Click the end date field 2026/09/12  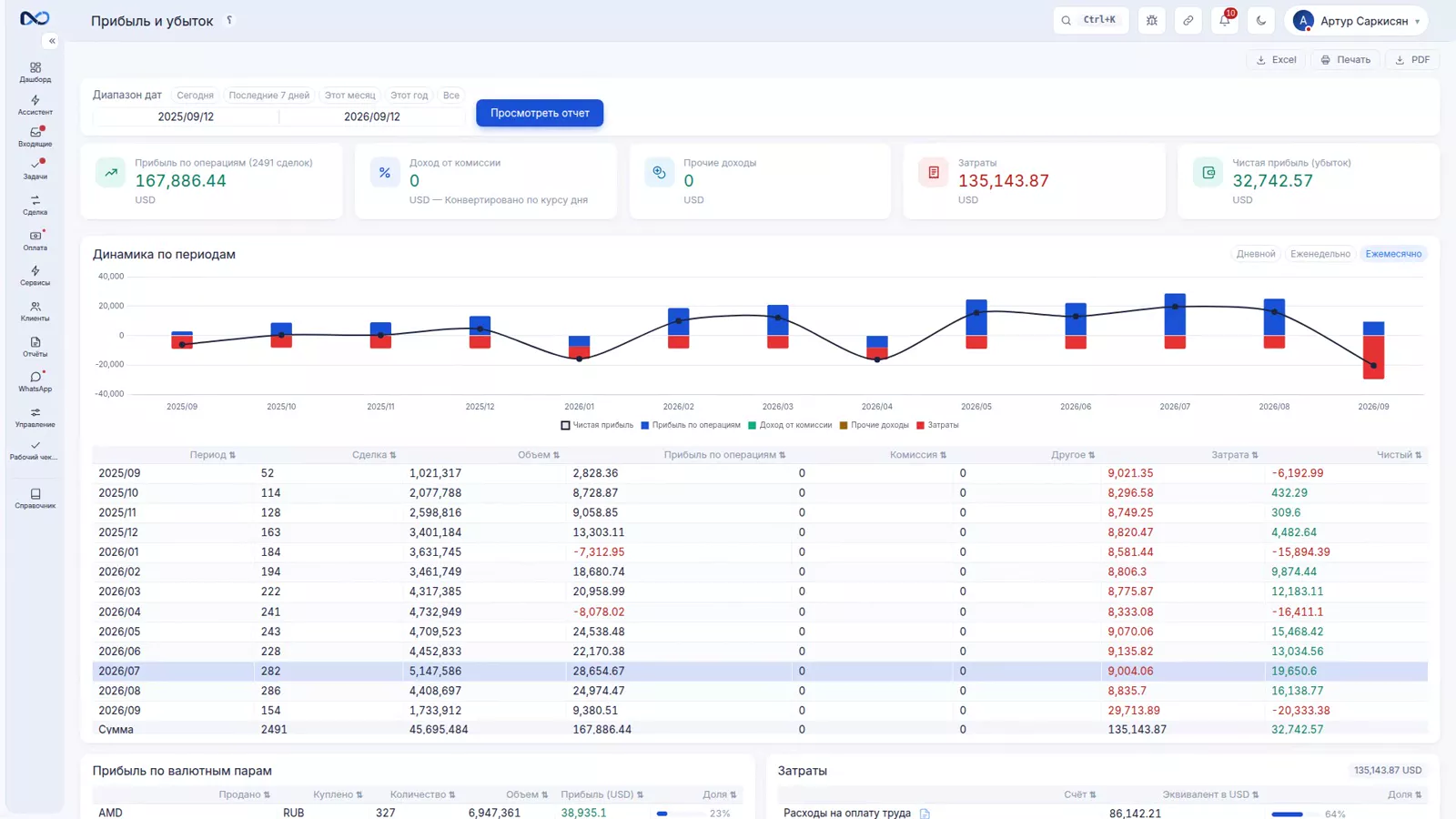tap(371, 116)
